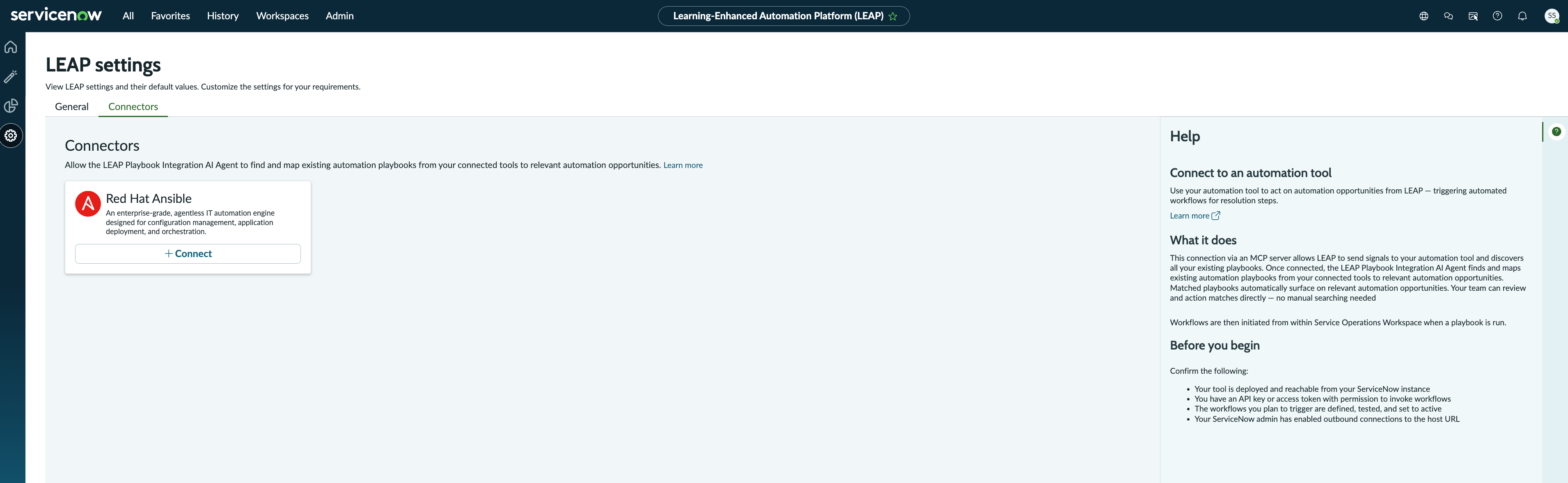Click the bullet about the API key or access token
The height and width of the screenshot is (483, 1568).
[x=1322, y=399]
